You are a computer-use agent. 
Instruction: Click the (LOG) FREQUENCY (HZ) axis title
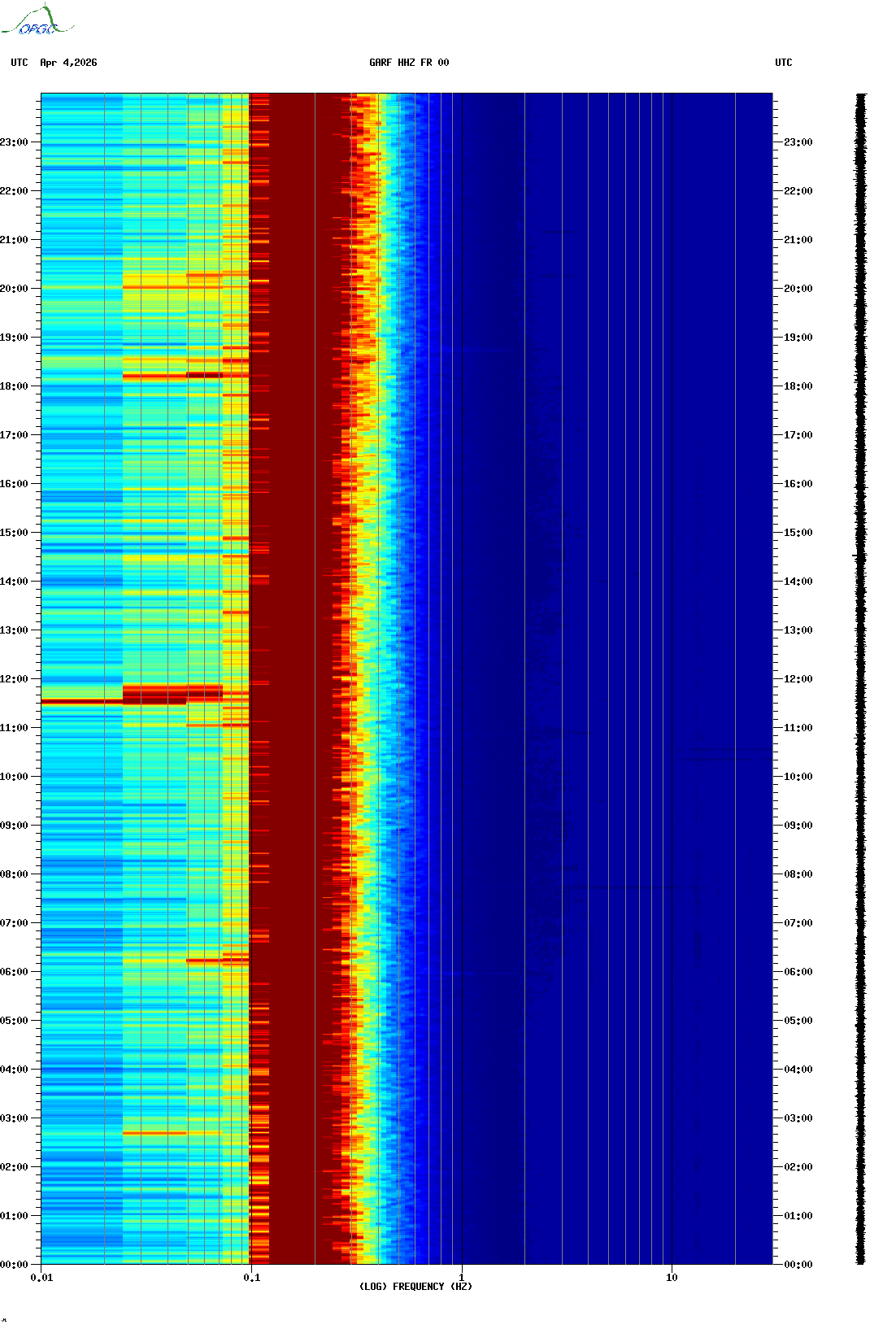coord(415,1287)
